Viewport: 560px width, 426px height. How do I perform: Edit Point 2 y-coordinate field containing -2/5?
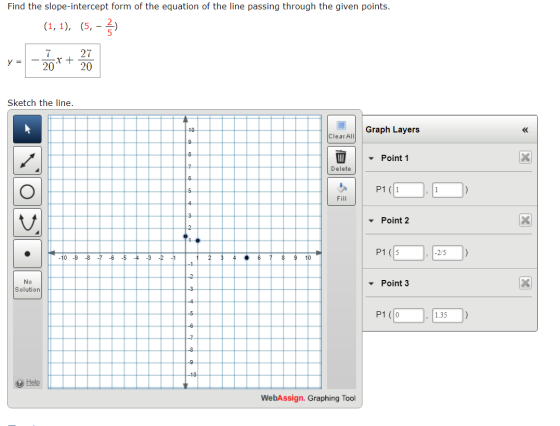[448, 253]
